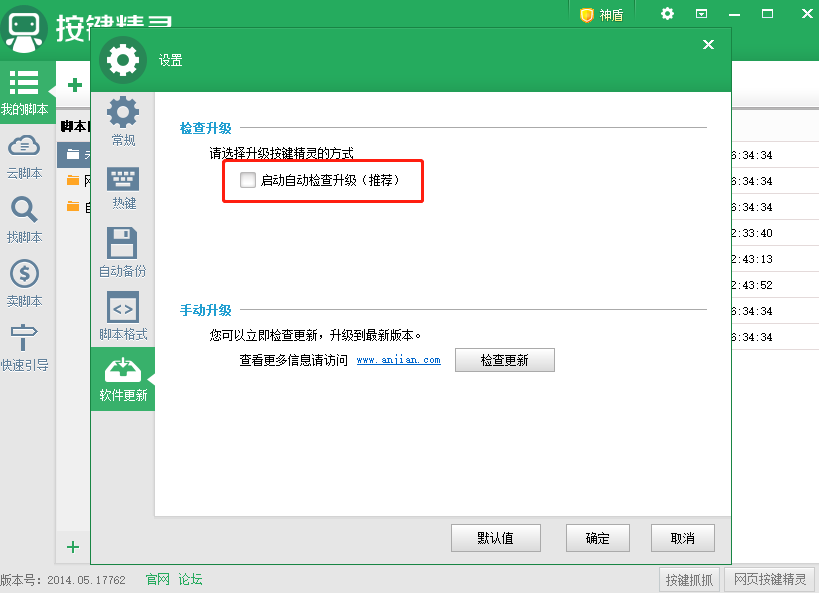Viewport: 819px width, 593px height.
Task: Open 找脚本 search scripts
Action: pos(24,220)
